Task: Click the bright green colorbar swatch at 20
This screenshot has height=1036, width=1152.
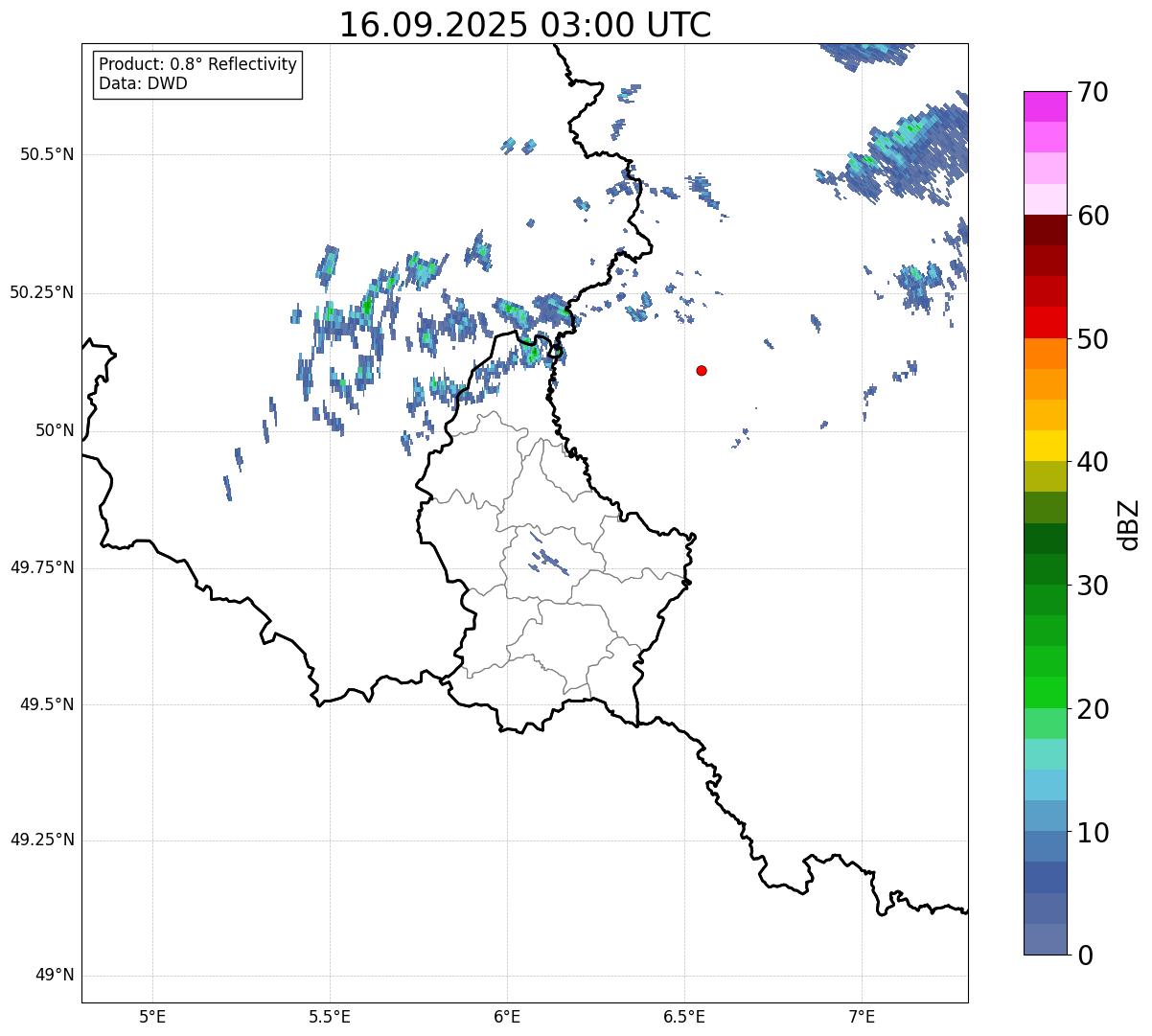Action: click(1046, 692)
